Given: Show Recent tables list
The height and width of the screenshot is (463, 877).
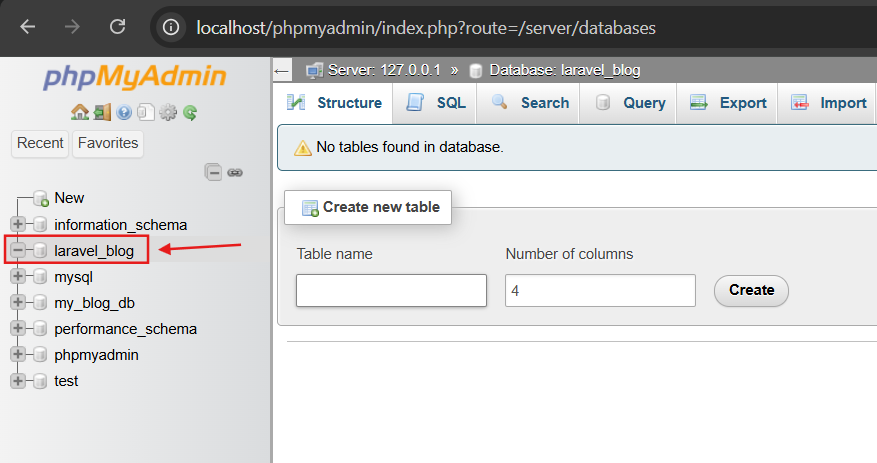Looking at the screenshot, I should (x=40, y=143).
